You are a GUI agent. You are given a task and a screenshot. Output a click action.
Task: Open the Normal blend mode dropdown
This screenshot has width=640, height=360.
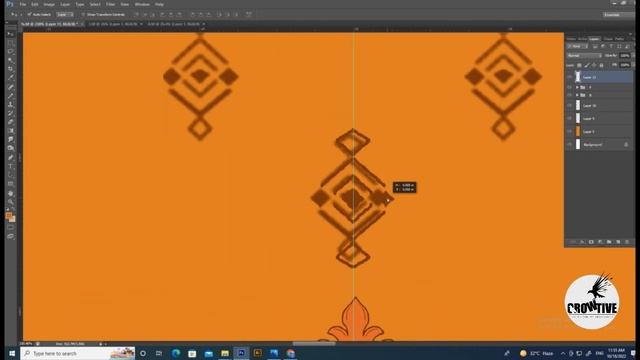click(584, 56)
